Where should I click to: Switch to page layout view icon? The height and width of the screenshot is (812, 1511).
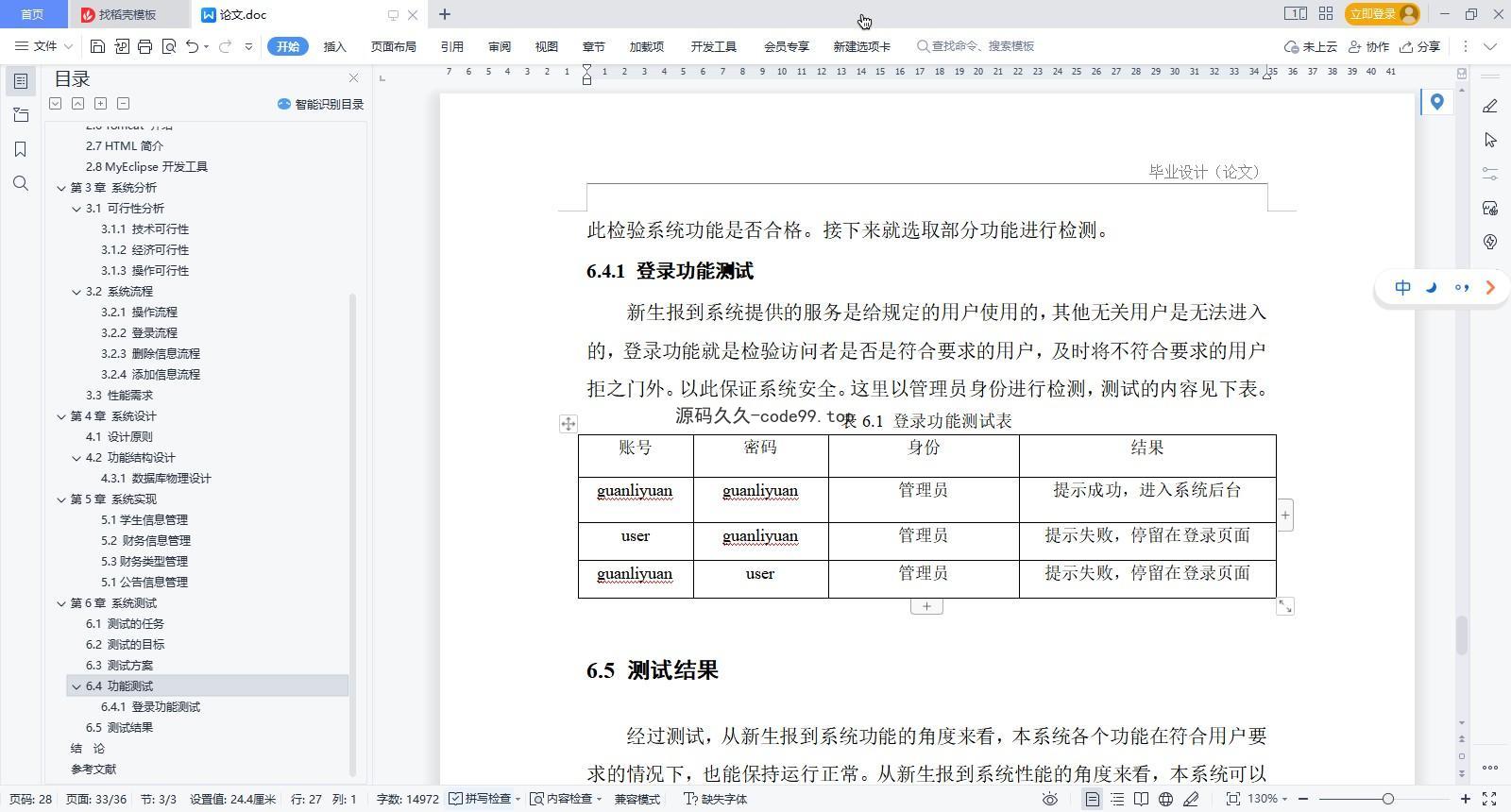click(1093, 799)
